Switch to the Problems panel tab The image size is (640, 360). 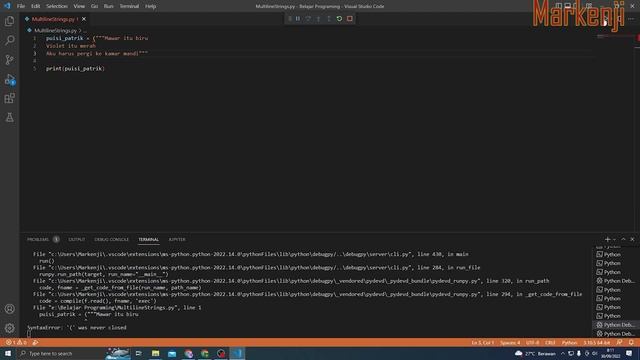38,240
